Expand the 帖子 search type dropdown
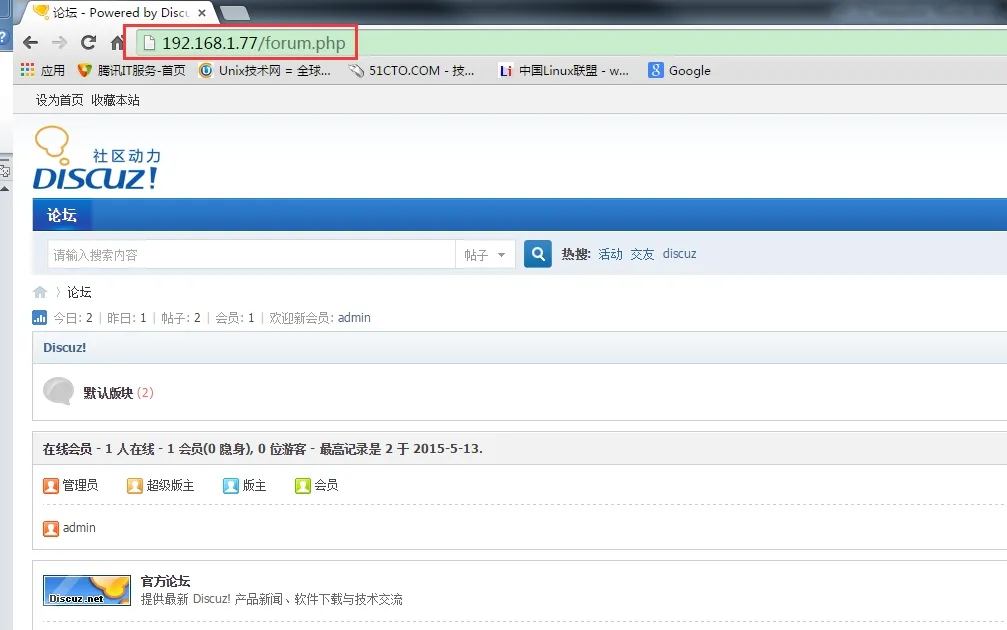 tap(485, 255)
